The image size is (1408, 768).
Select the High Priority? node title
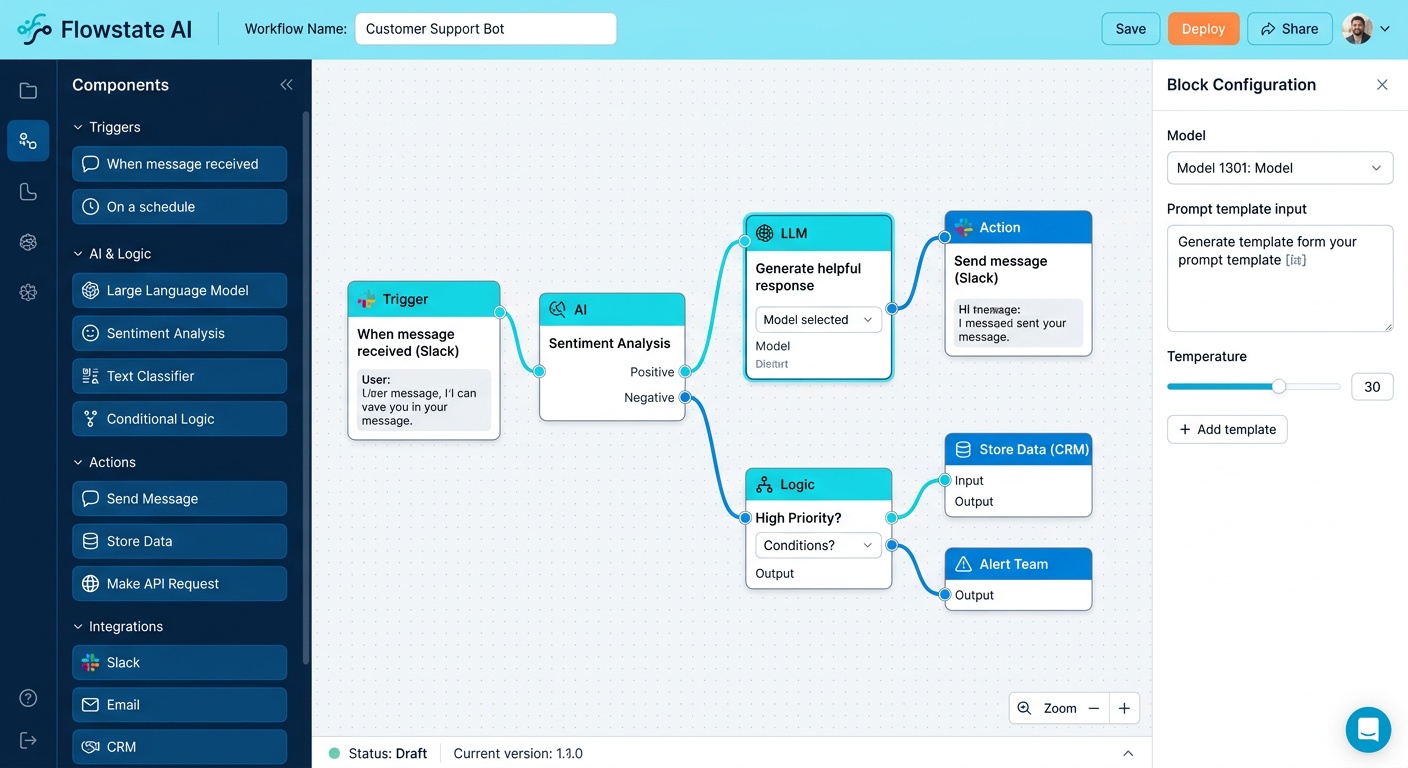coord(798,518)
